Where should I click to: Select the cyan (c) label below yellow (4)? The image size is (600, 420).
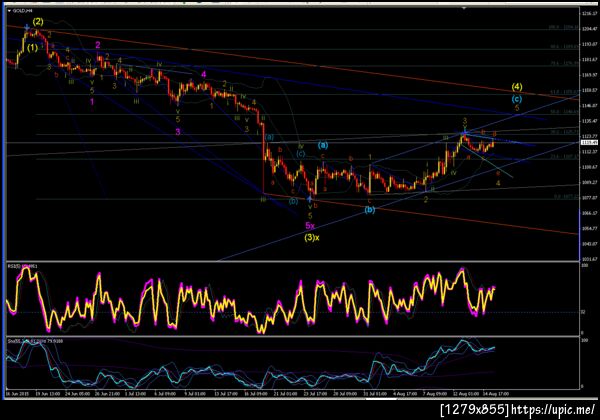tap(517, 98)
